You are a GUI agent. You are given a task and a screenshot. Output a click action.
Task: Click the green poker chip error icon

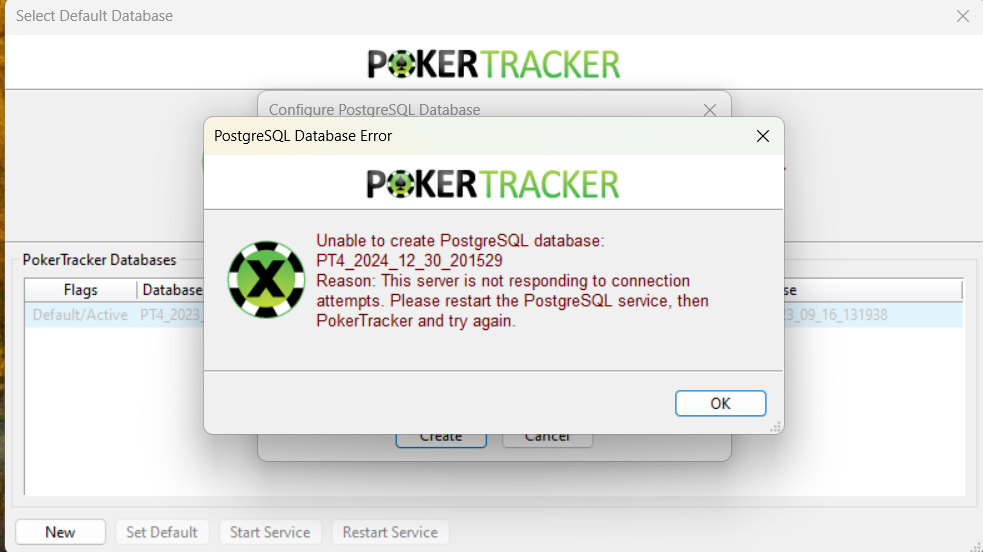pyautogui.click(x=266, y=279)
